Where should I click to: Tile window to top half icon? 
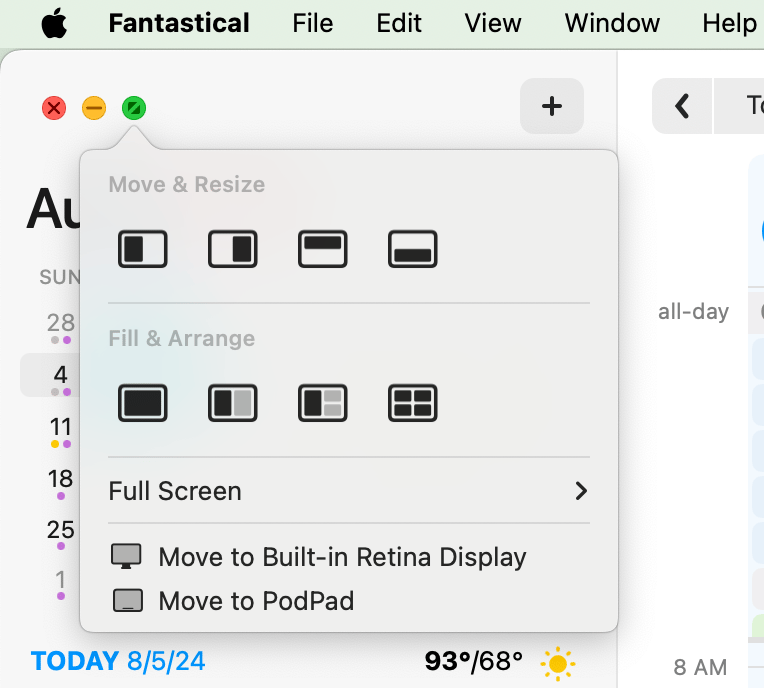(x=323, y=249)
